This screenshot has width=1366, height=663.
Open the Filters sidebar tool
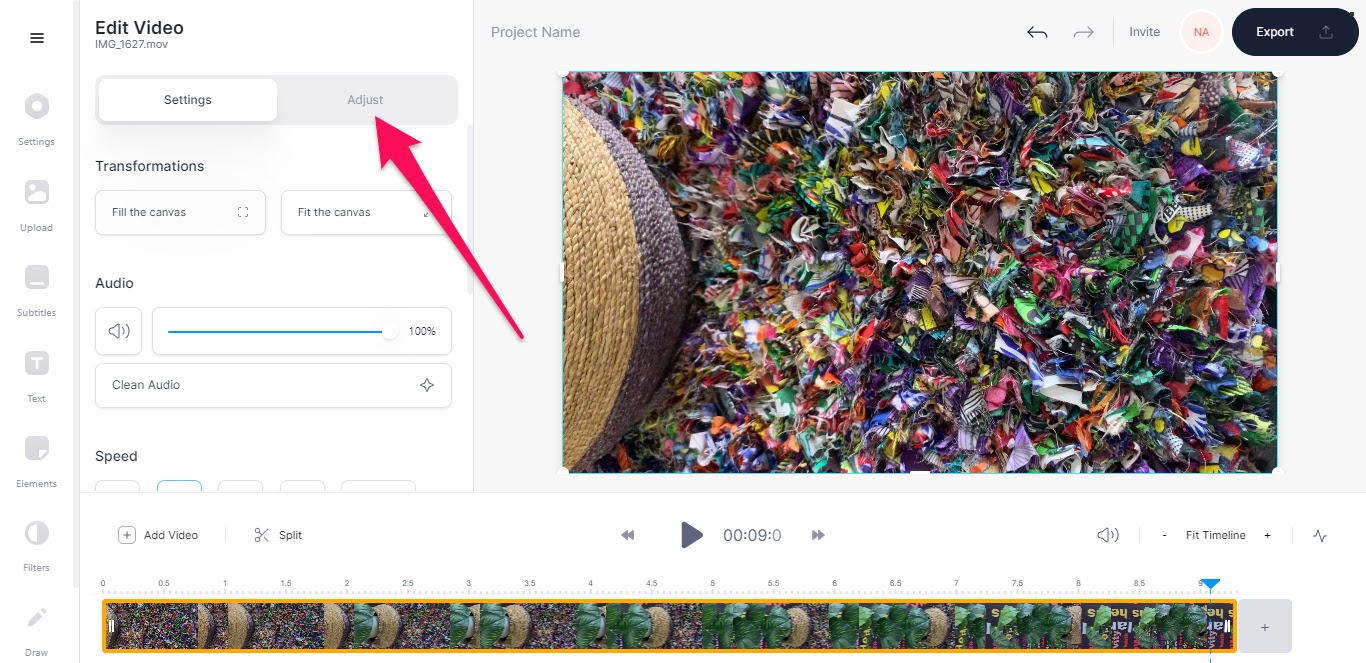36,544
